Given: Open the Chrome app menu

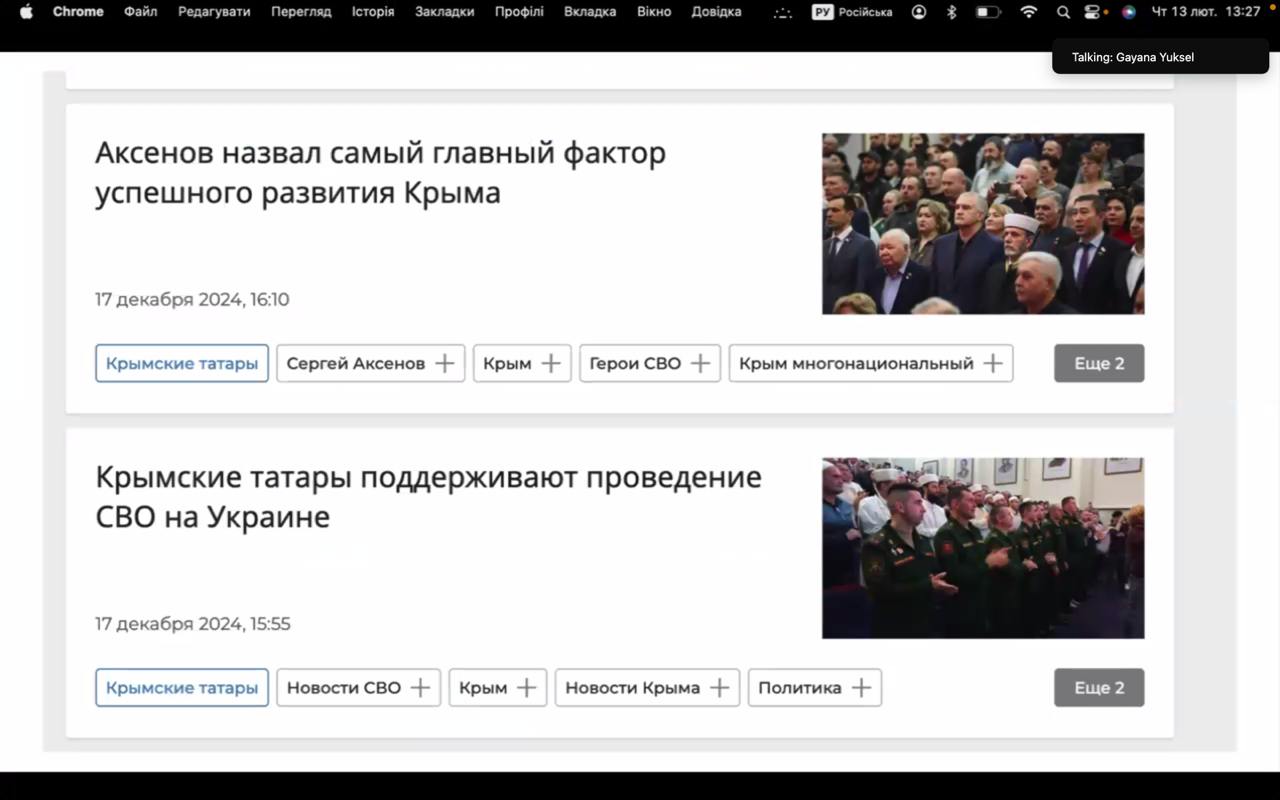Looking at the screenshot, I should pyautogui.click(x=78, y=12).
